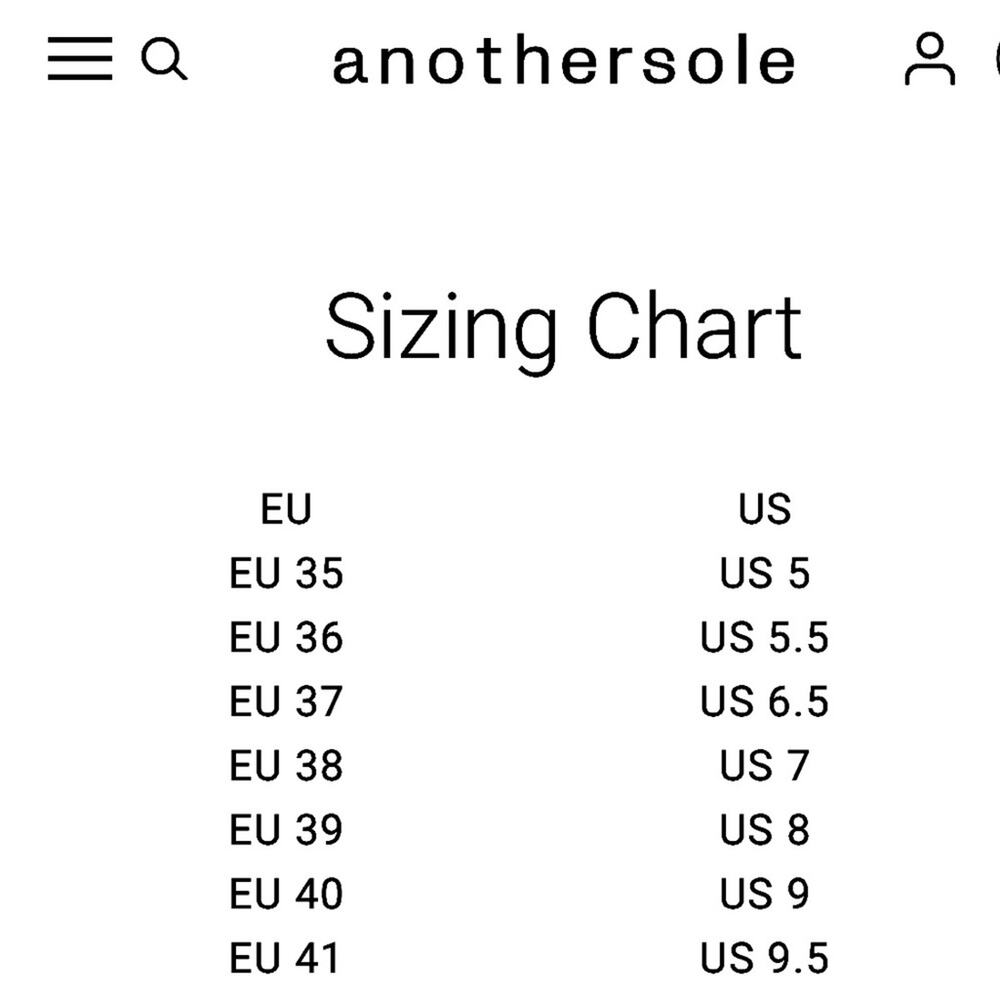Select the EU 40 size cell
1000x1000 pixels.
click(x=286, y=893)
